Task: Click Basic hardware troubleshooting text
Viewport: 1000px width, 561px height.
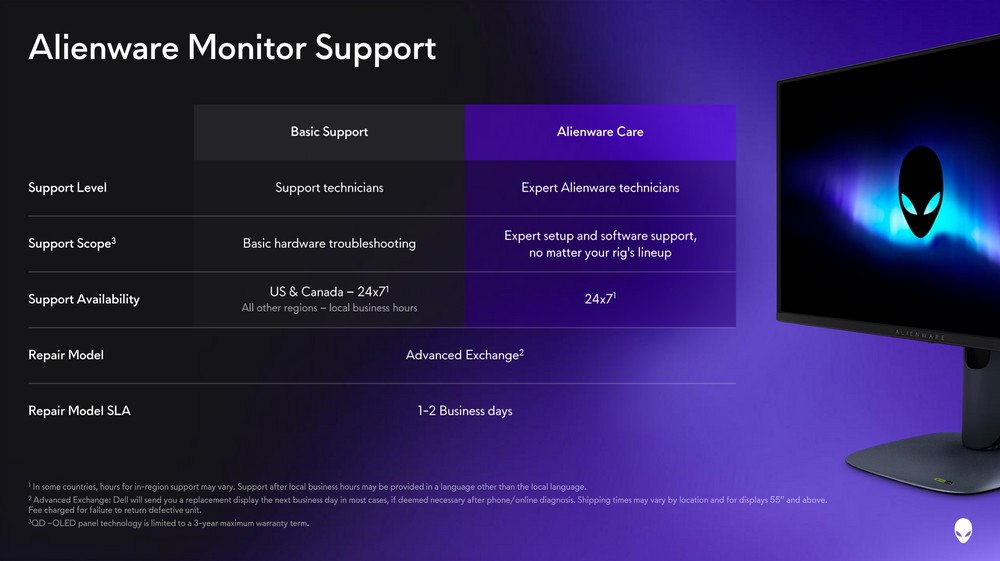Action: click(x=329, y=244)
